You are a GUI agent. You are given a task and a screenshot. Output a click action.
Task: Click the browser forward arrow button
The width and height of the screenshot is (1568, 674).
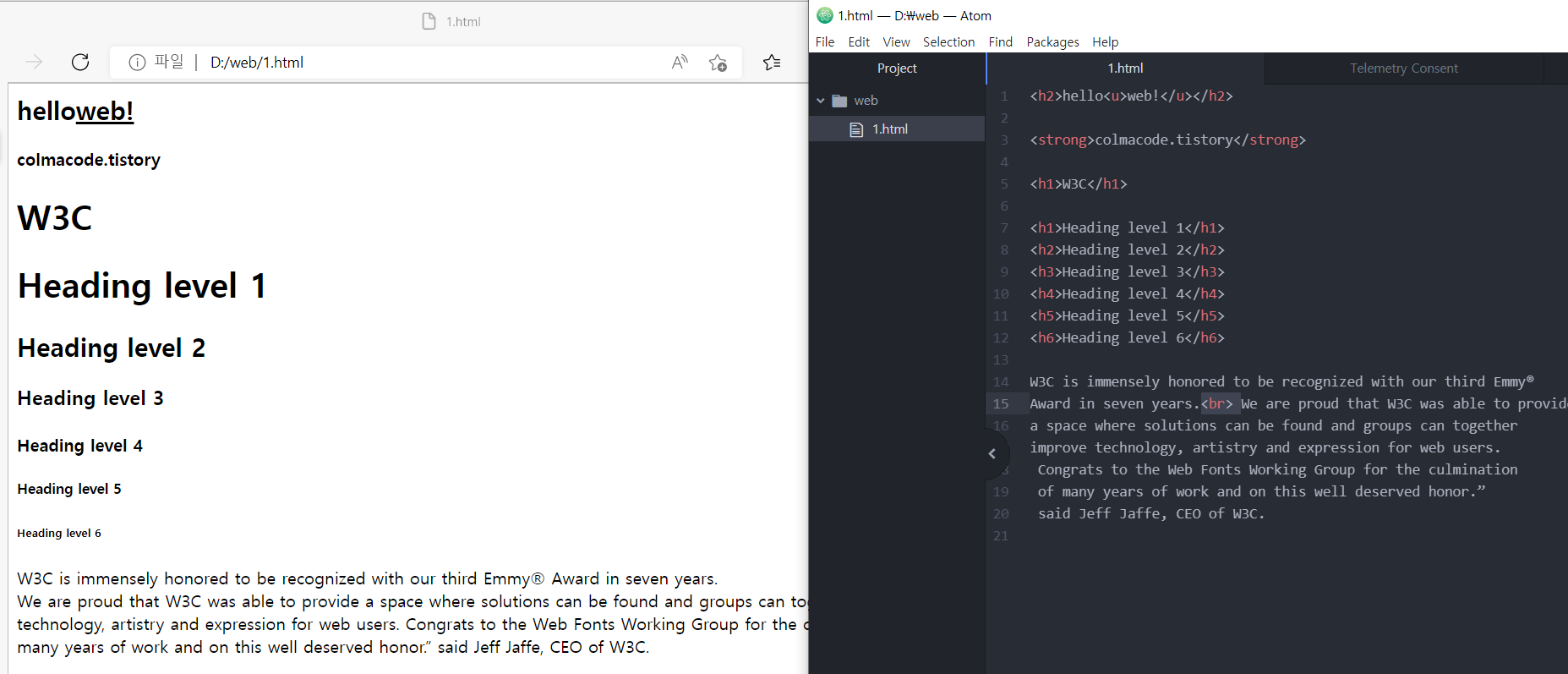tap(34, 62)
